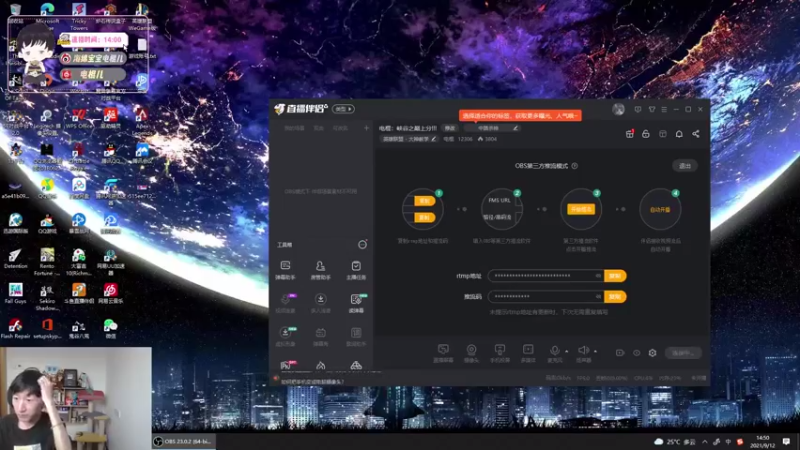Click the lock icon in the top toolbar
The image size is (800, 450).
(646, 134)
